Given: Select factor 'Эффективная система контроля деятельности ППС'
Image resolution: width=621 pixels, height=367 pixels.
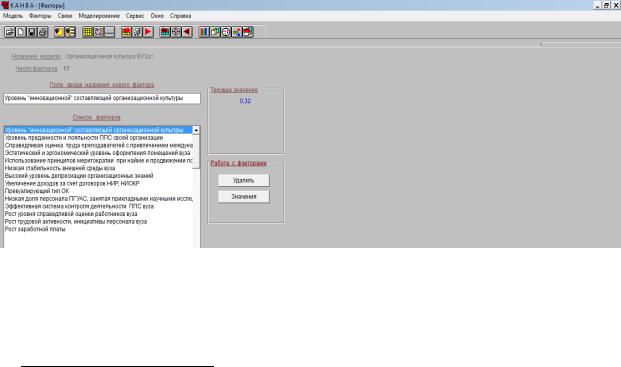Looking at the screenshot, I should coord(98,206).
